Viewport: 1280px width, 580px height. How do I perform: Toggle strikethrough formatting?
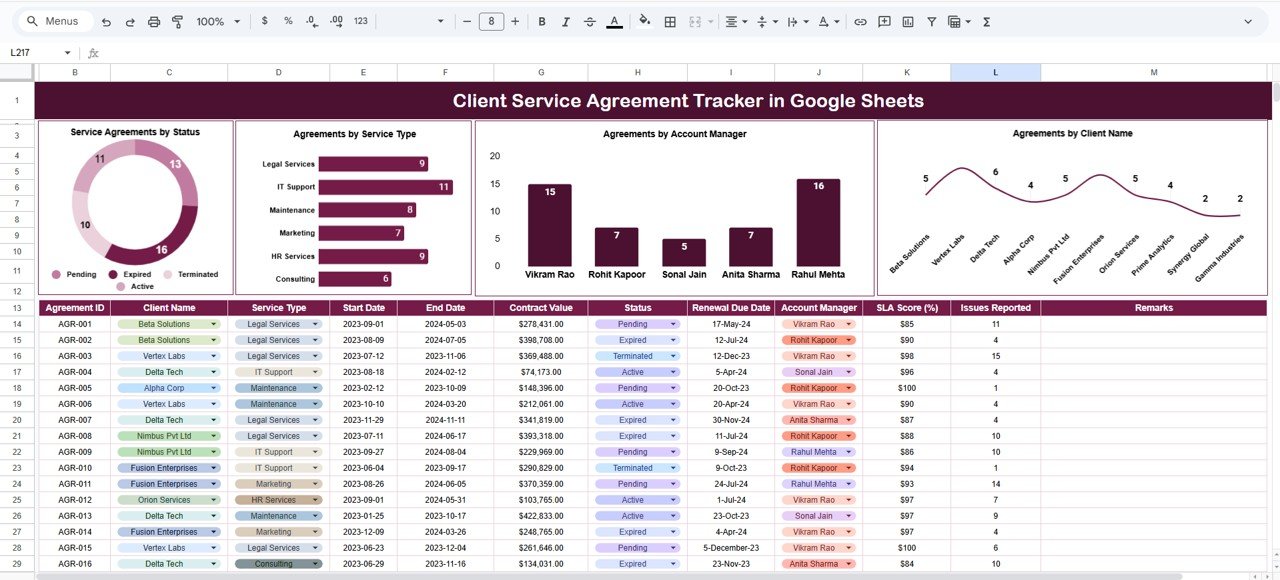tap(590, 20)
